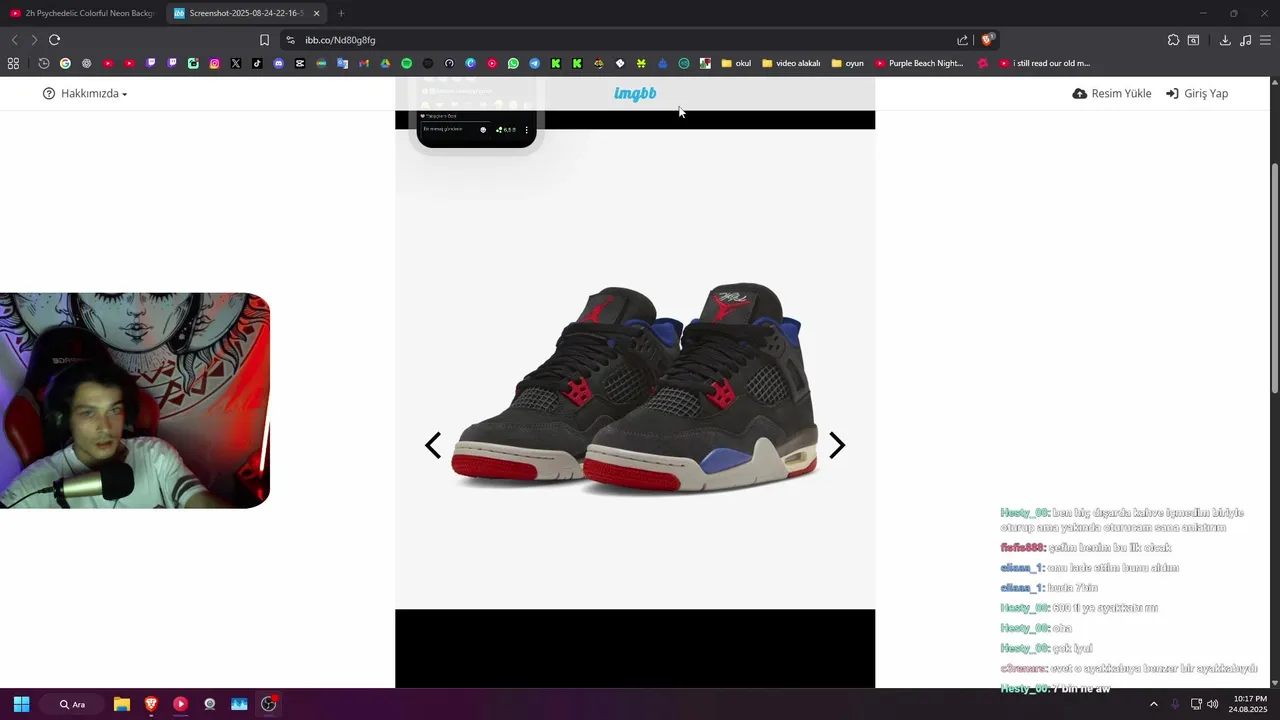Open the TikTok bookmark icon
This screenshot has height=720, width=1280.
(x=257, y=63)
